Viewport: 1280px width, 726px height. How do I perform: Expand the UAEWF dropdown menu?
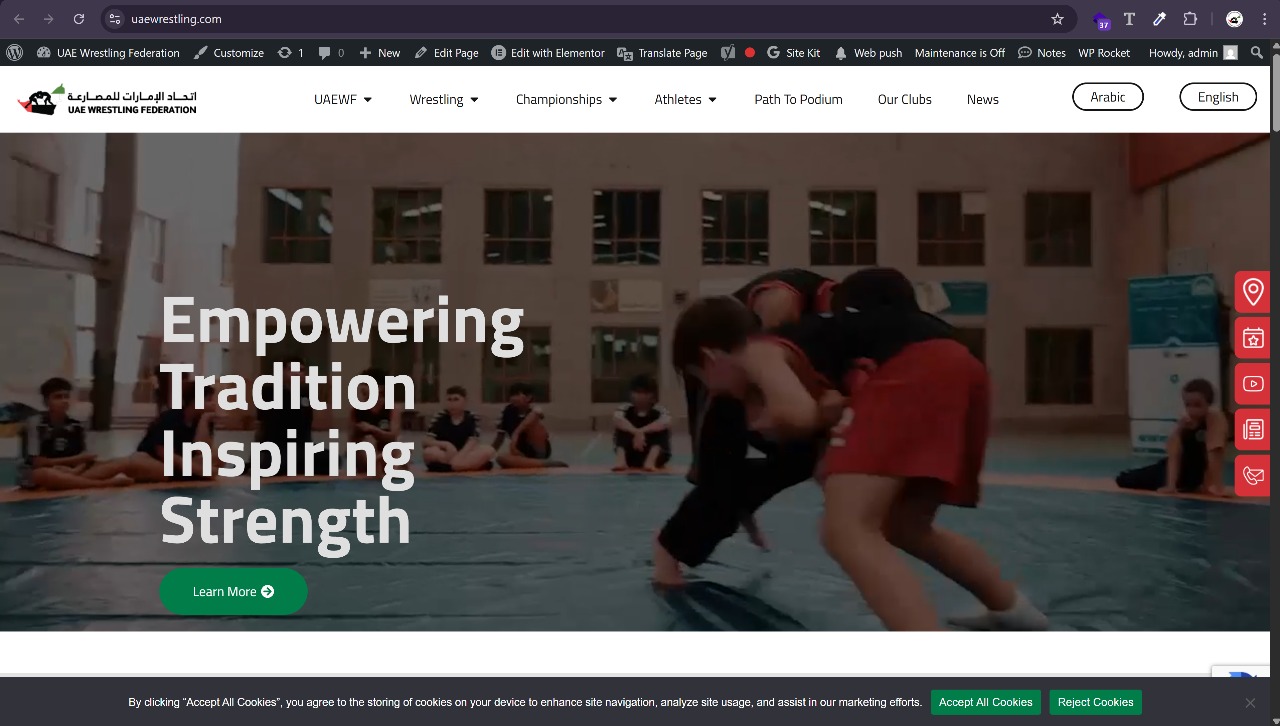pyautogui.click(x=343, y=99)
